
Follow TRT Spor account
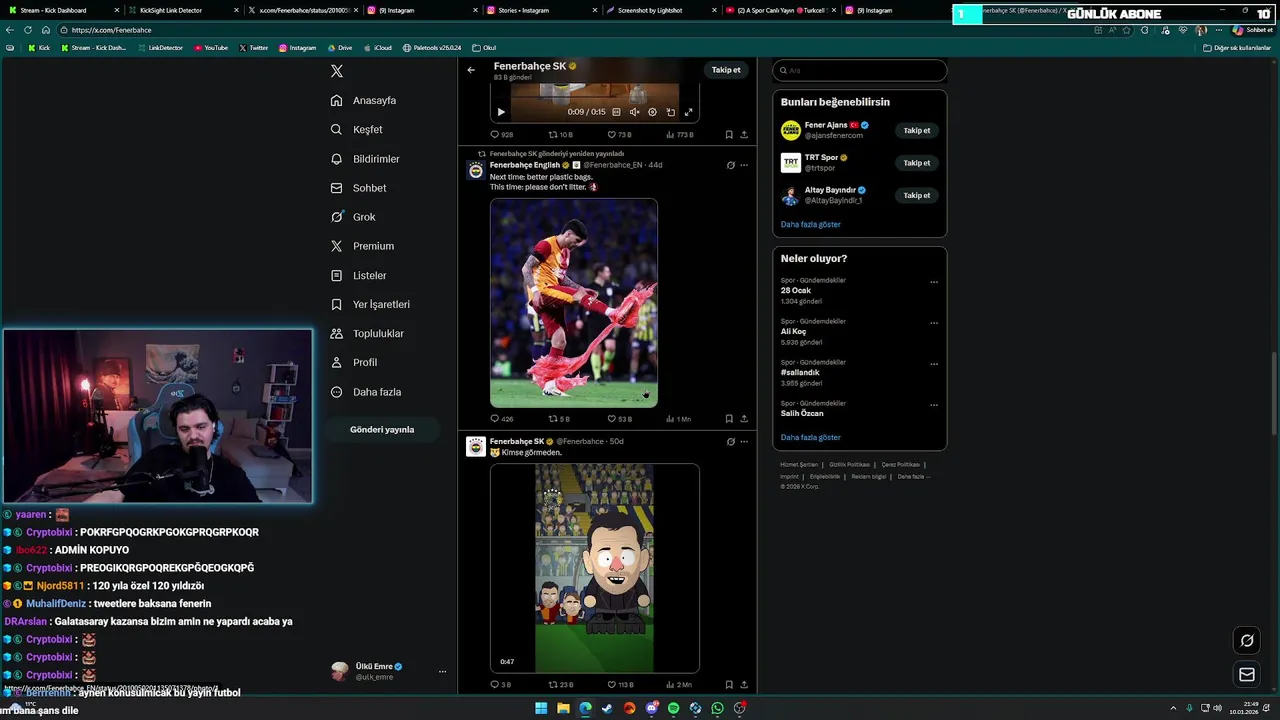click(x=917, y=163)
